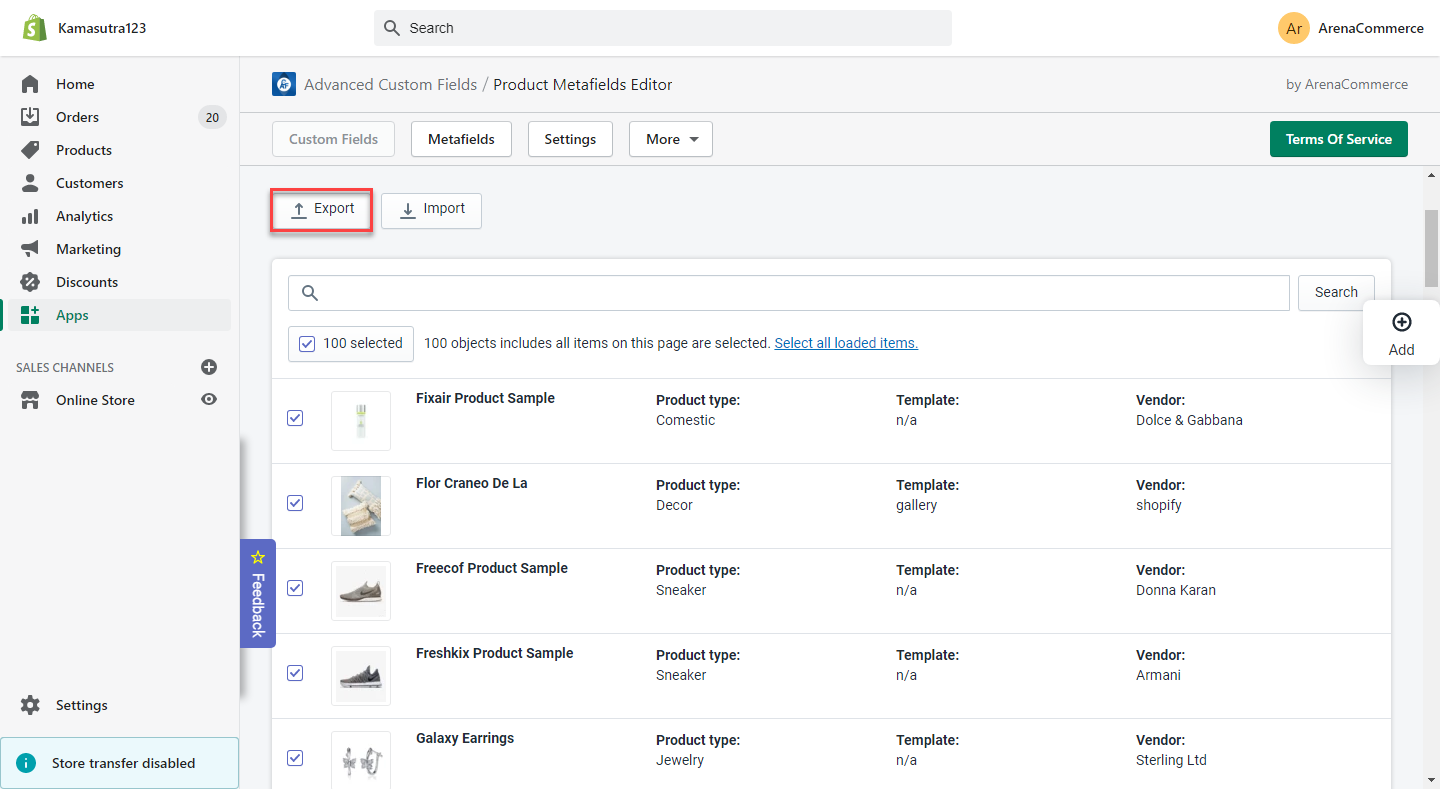The width and height of the screenshot is (1440, 789).
Task: Click the Freshkix sneaker thumbnail
Action: pos(361,676)
